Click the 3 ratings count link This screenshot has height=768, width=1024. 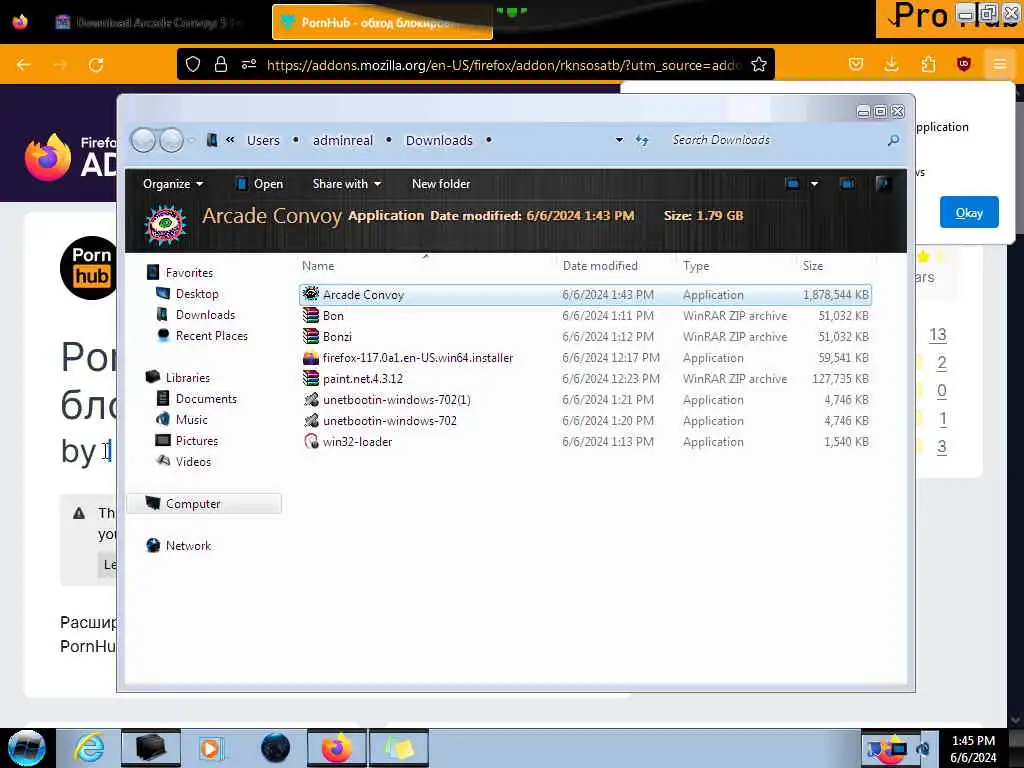coord(942,447)
